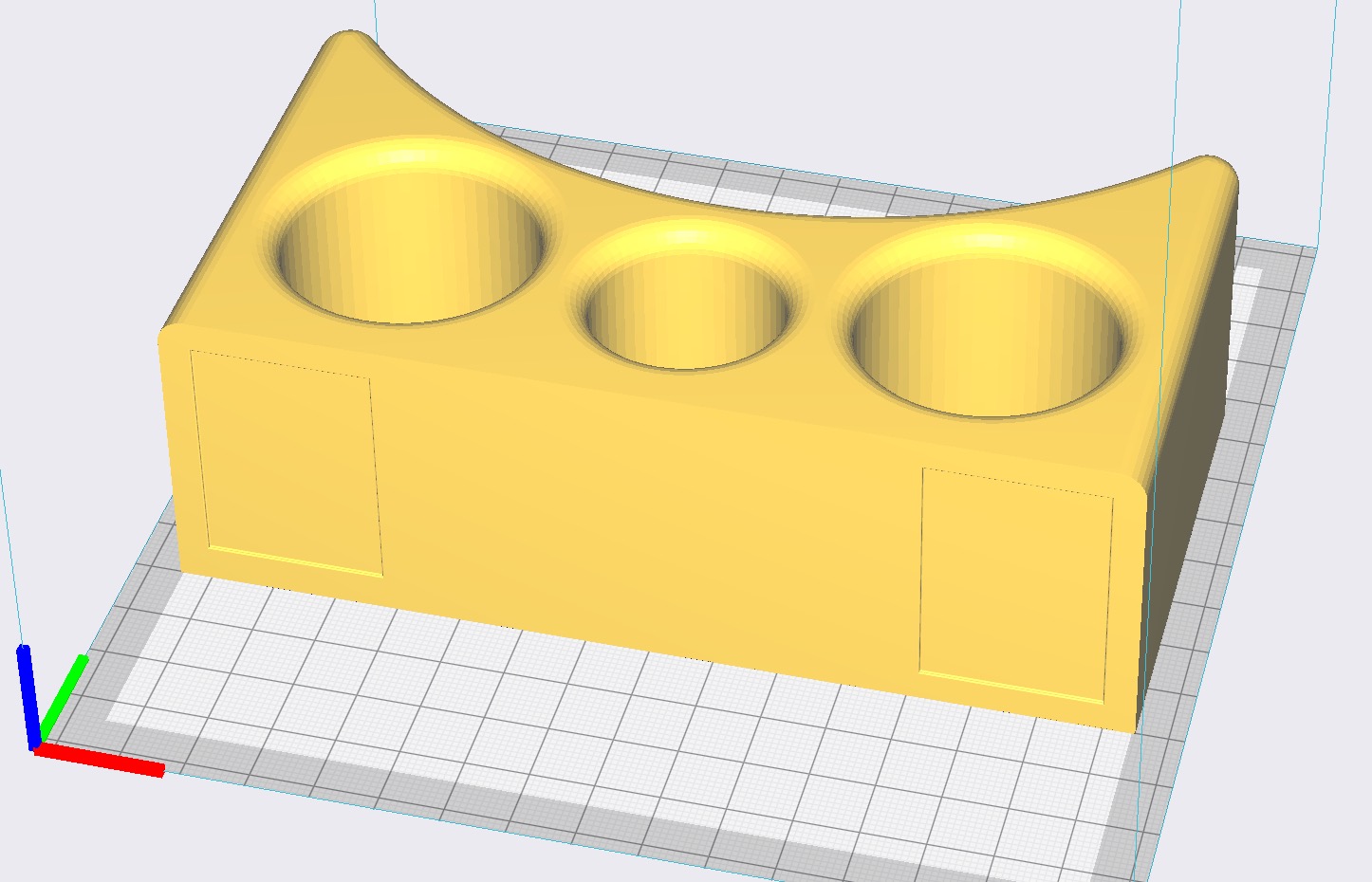Click the left rectangular inset on front face
The height and width of the screenshot is (882, 1372).
pyautogui.click(x=286, y=463)
